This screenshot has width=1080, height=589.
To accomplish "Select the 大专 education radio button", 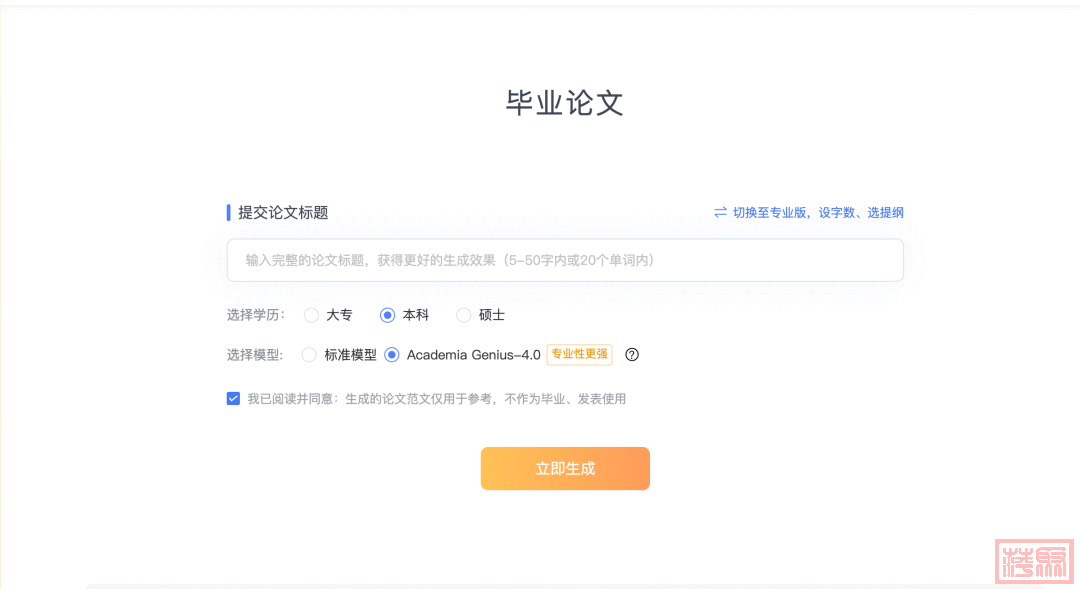I will [312, 315].
